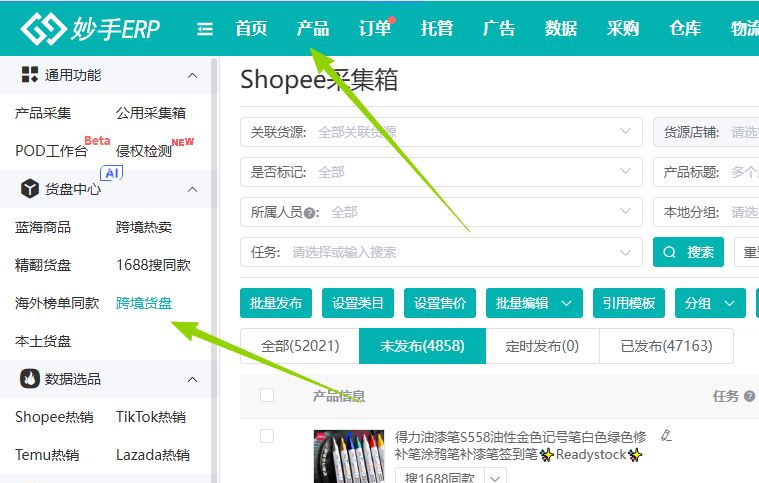
Task: Click the AI badge above 货盘中心
Action: [111, 173]
